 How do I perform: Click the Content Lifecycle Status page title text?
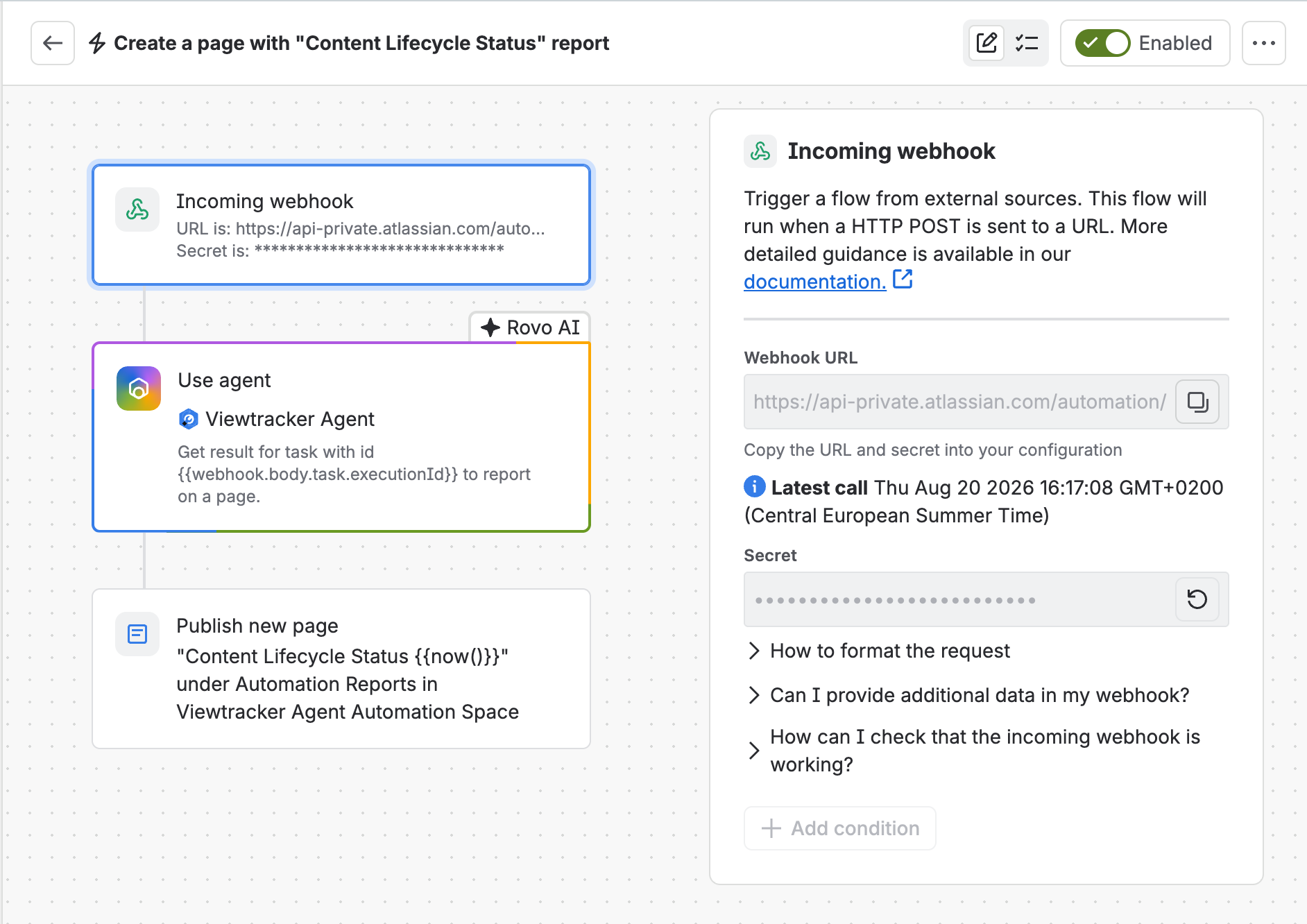pos(343,656)
